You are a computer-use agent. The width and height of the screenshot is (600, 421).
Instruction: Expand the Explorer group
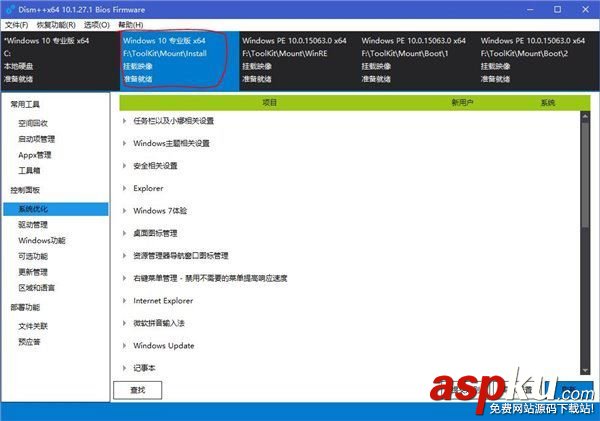point(124,188)
